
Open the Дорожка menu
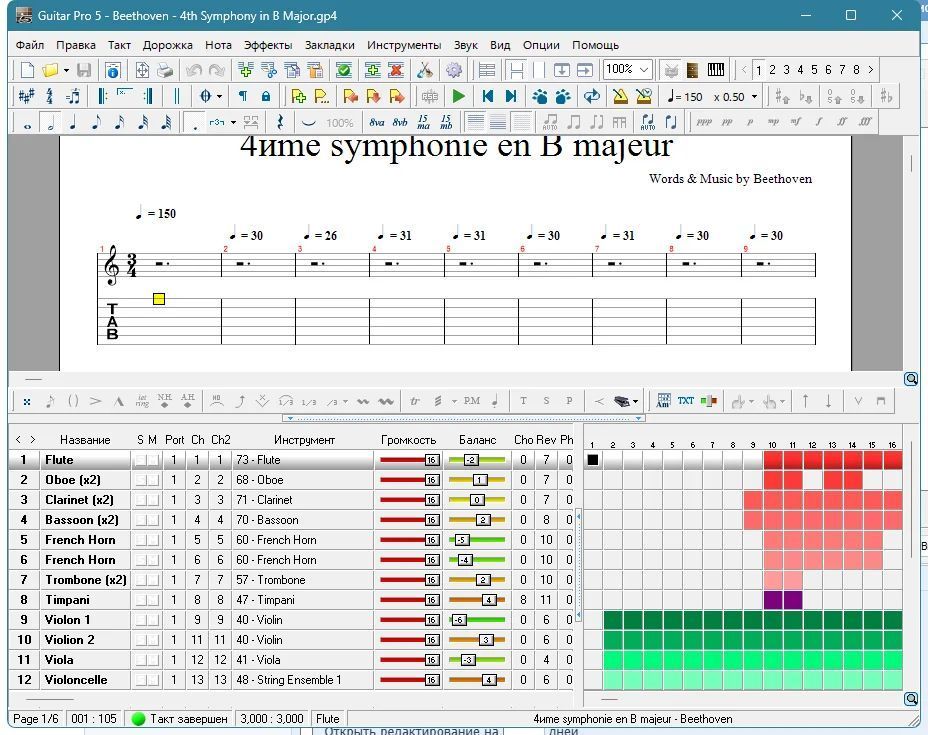(167, 45)
